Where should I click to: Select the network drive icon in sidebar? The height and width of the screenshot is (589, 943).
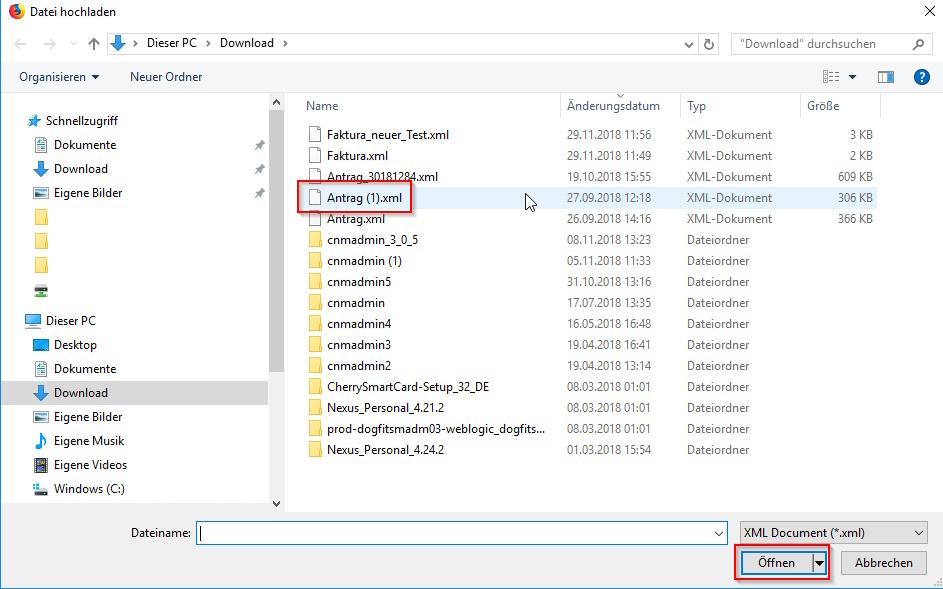tap(41, 291)
